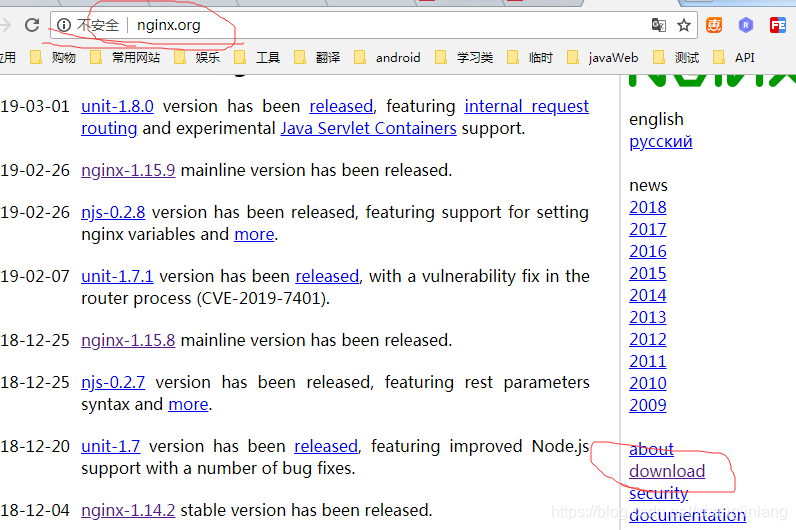This screenshot has width=796, height=530.
Task: Open the 翻译 bookmarks folder
Action: (317, 57)
